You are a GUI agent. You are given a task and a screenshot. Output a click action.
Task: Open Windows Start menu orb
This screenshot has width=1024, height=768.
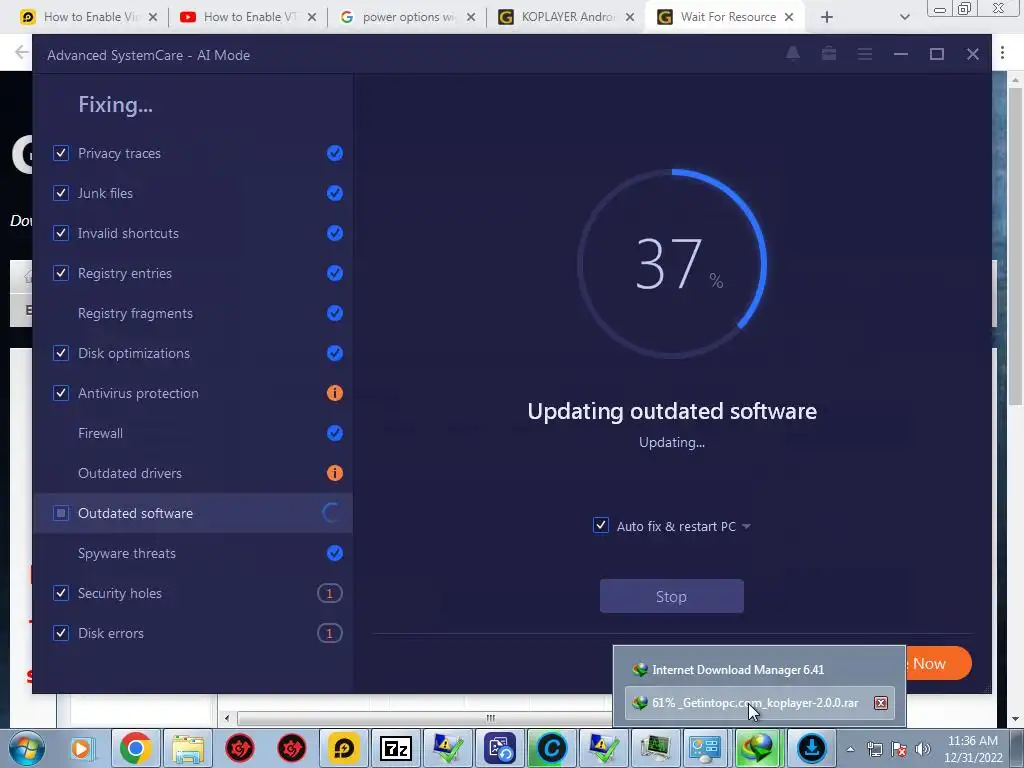[27, 748]
